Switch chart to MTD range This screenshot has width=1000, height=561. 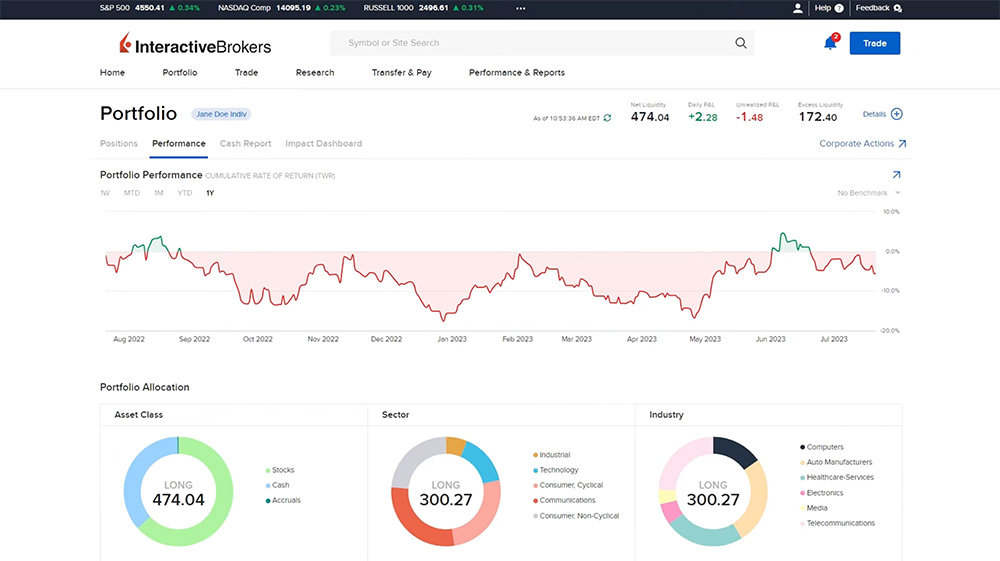click(x=132, y=193)
